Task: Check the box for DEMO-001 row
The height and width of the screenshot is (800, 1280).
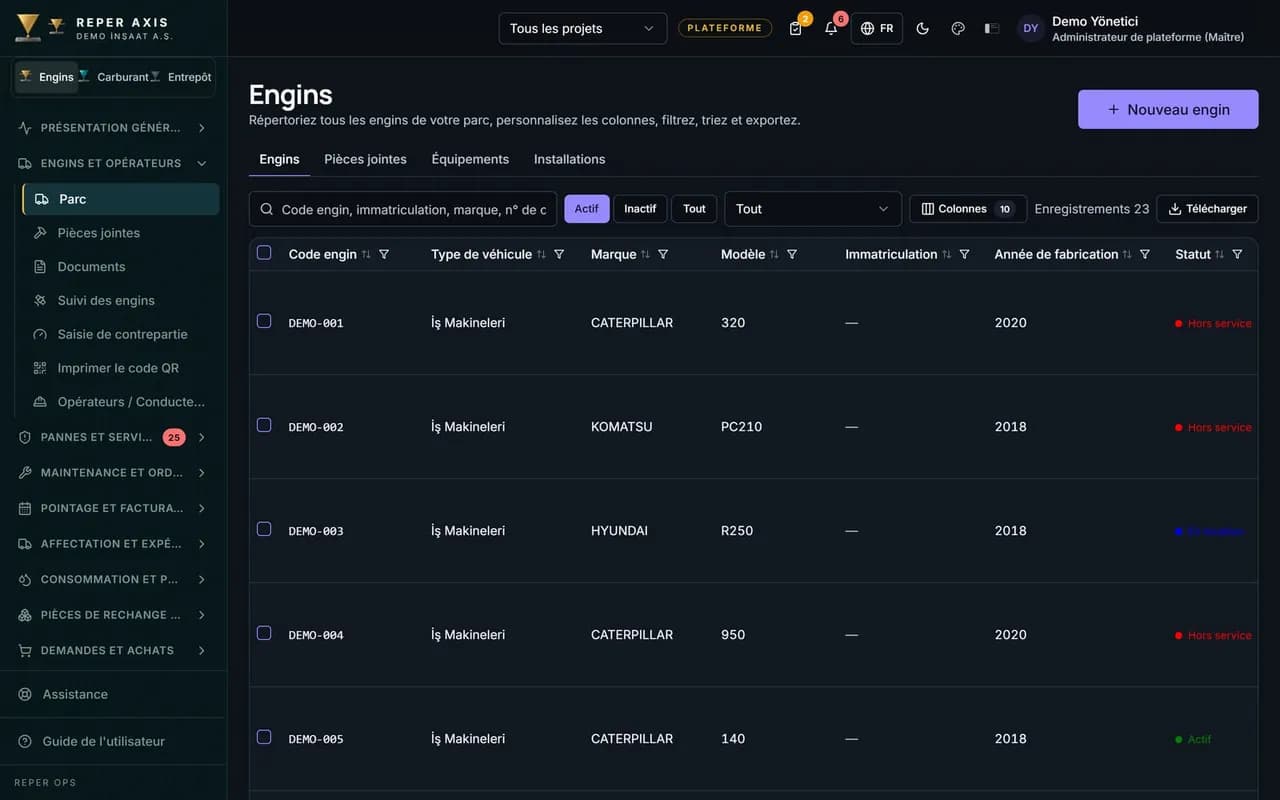Action: 264,321
